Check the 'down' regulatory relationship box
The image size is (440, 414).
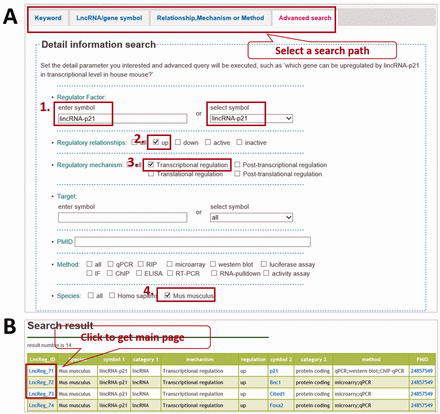[178, 142]
